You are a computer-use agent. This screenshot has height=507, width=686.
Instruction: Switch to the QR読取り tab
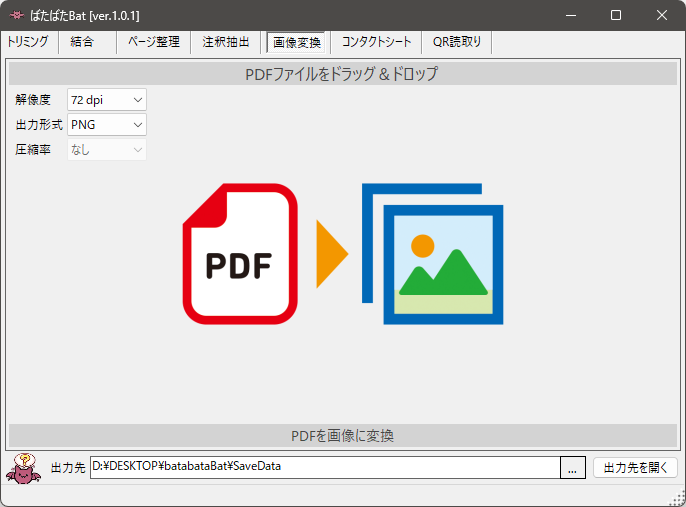[x=457, y=42]
